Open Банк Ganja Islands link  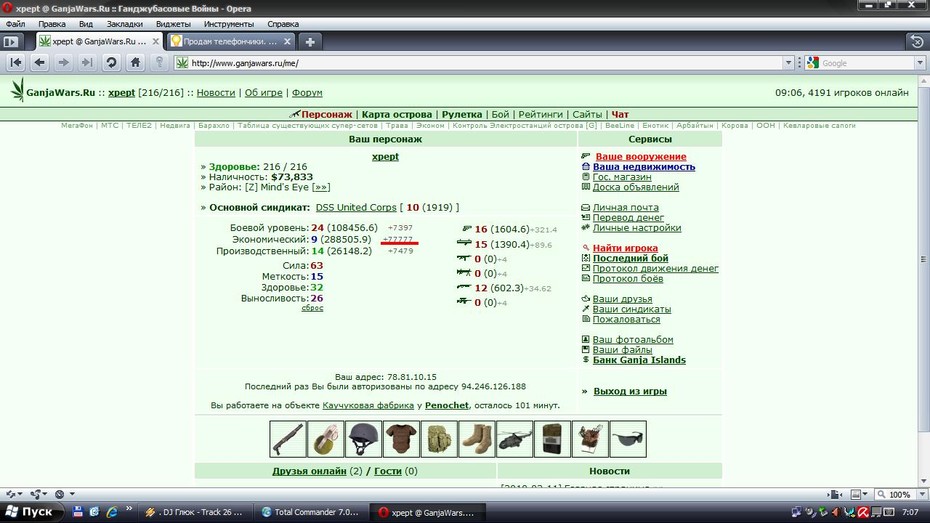[639, 360]
